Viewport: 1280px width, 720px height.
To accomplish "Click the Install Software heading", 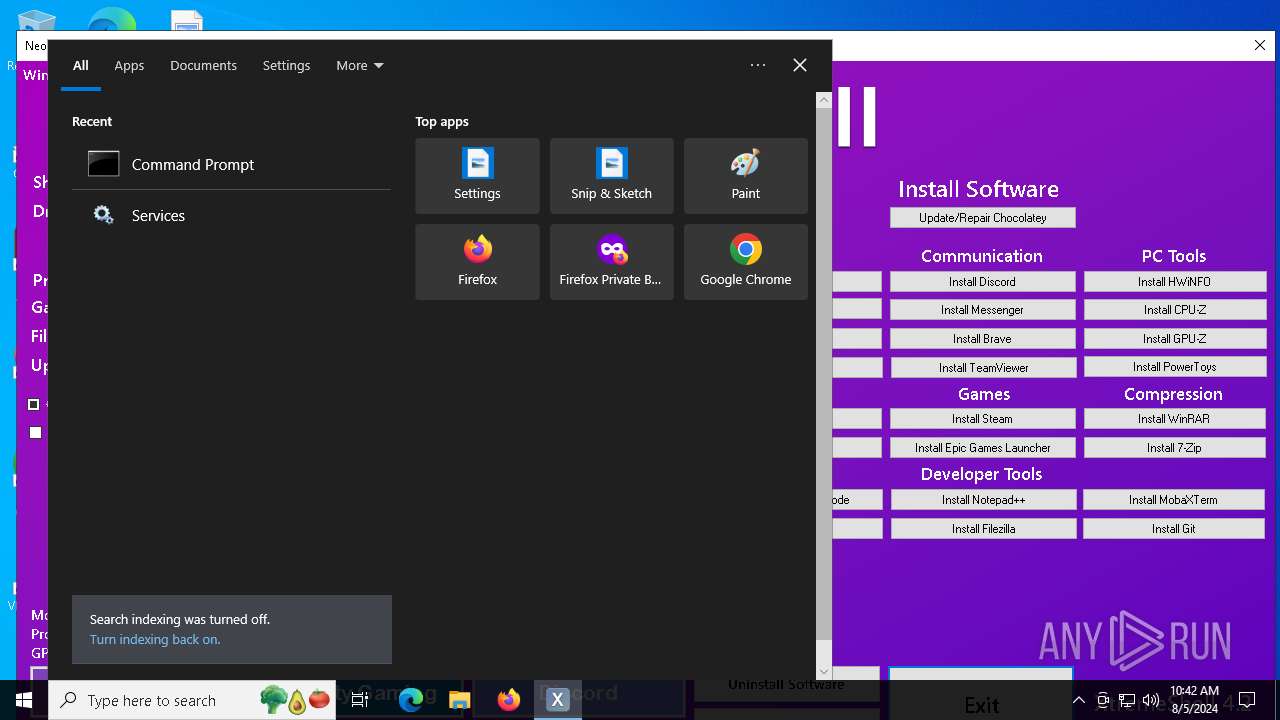I will pyautogui.click(x=978, y=189).
